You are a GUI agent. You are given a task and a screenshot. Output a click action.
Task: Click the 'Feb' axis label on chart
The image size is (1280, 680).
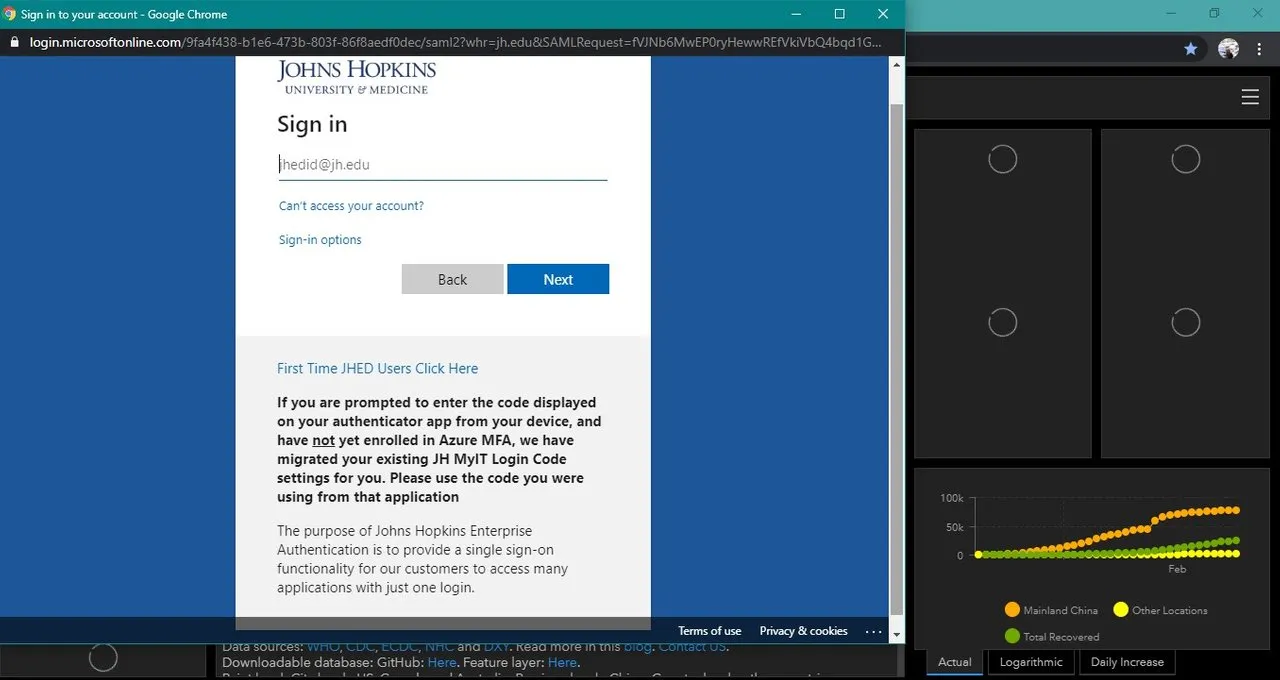[1177, 569]
